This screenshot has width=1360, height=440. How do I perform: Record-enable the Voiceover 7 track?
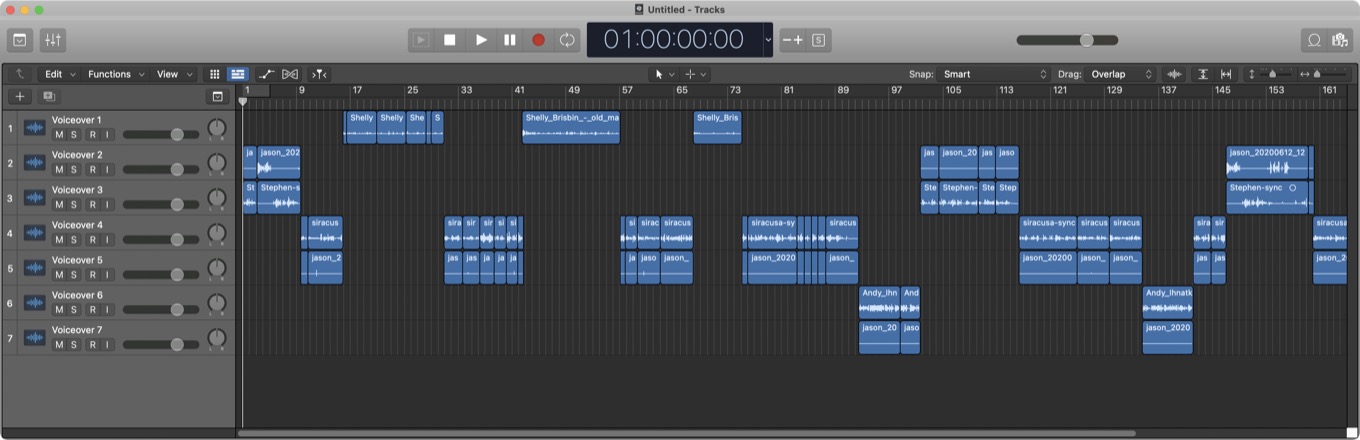tap(93, 345)
